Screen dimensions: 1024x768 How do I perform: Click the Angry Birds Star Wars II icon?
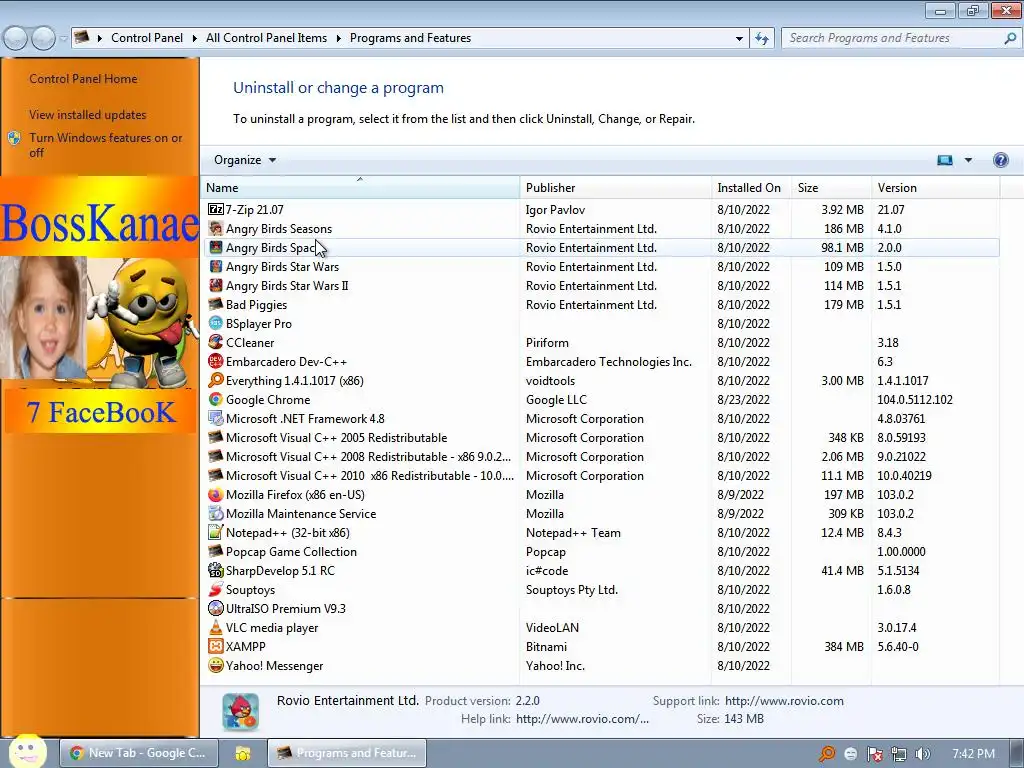click(216, 285)
